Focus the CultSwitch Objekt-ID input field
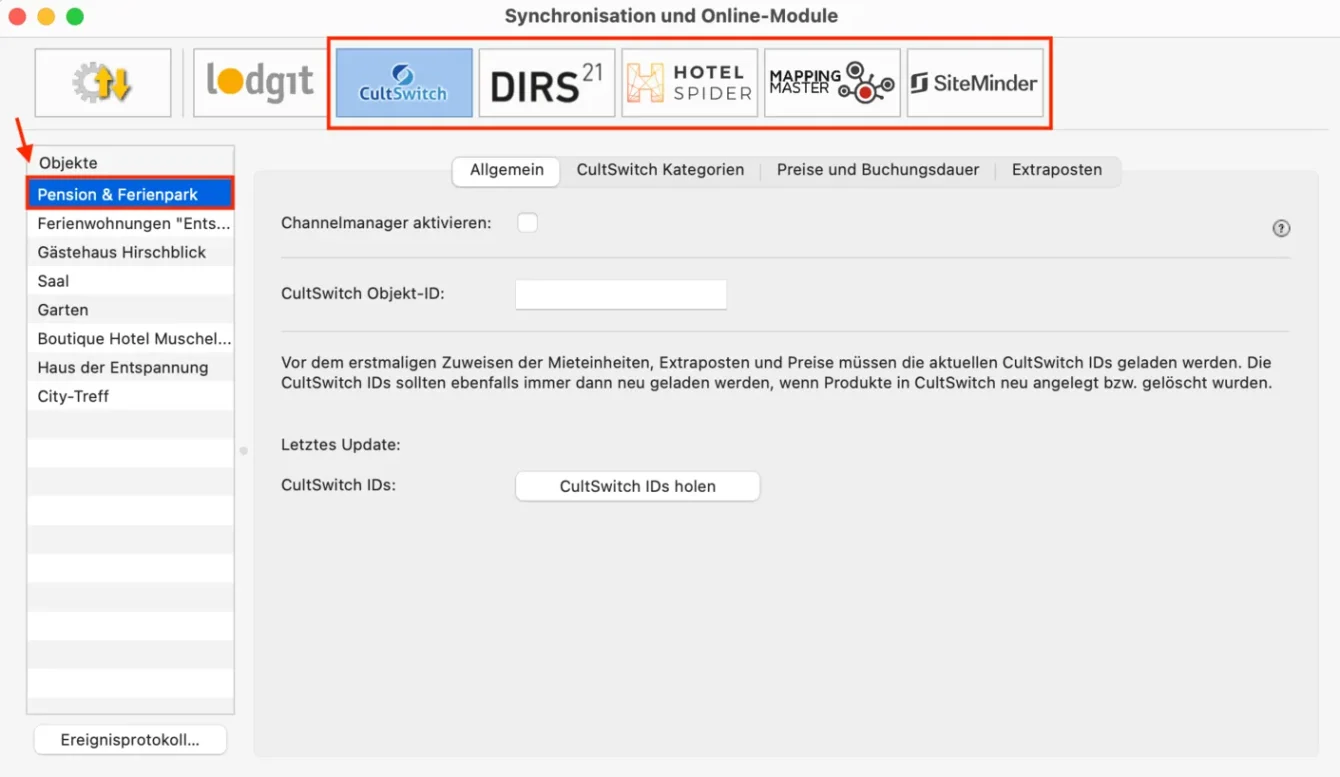The width and height of the screenshot is (1340, 777). click(x=621, y=294)
